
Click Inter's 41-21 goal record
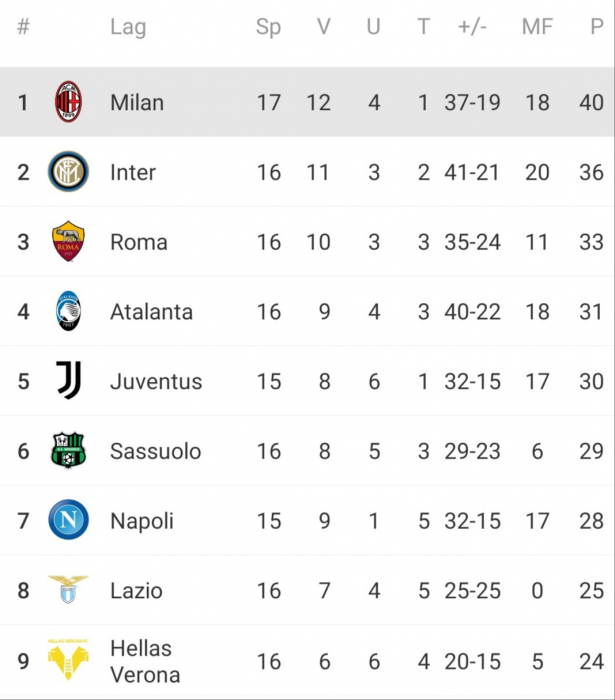point(472,172)
